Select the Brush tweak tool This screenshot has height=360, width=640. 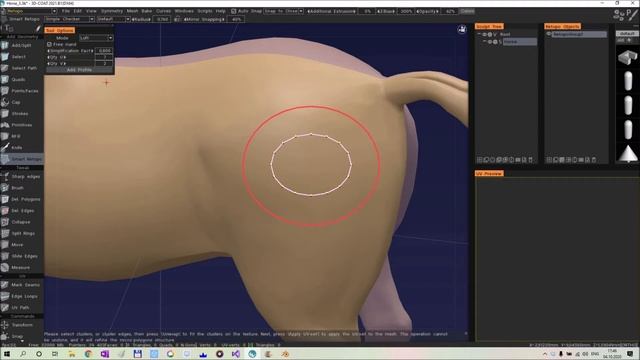[22, 188]
